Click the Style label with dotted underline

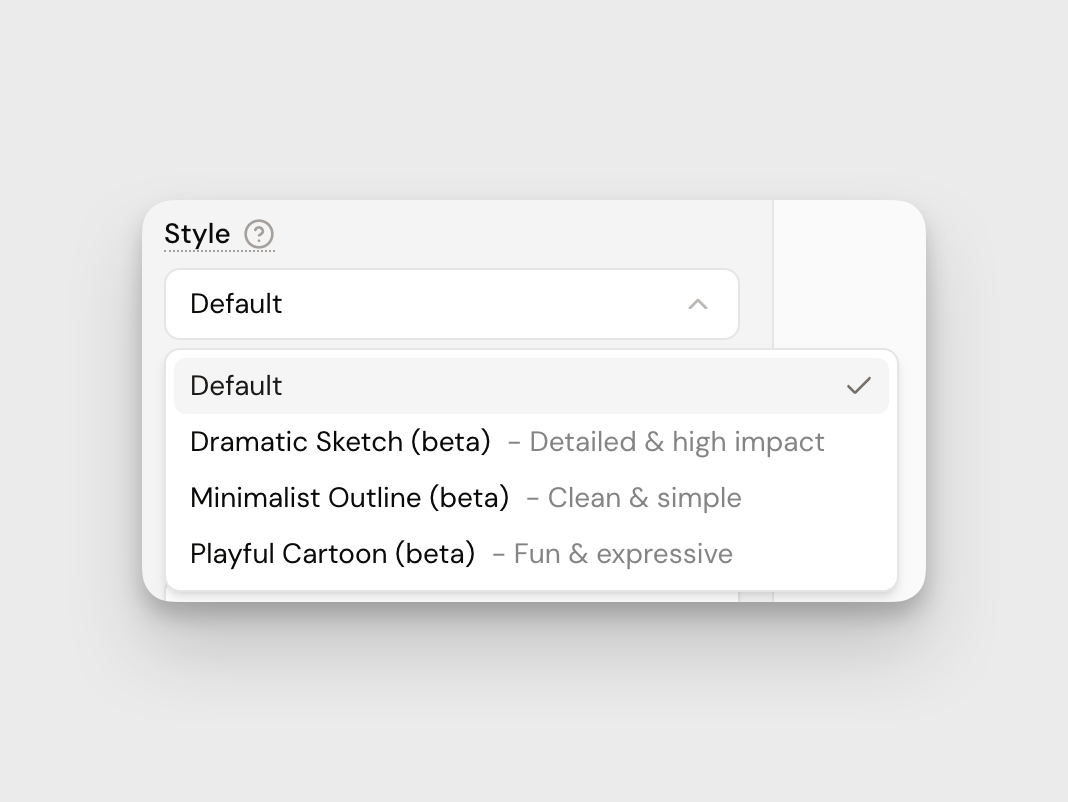click(197, 234)
